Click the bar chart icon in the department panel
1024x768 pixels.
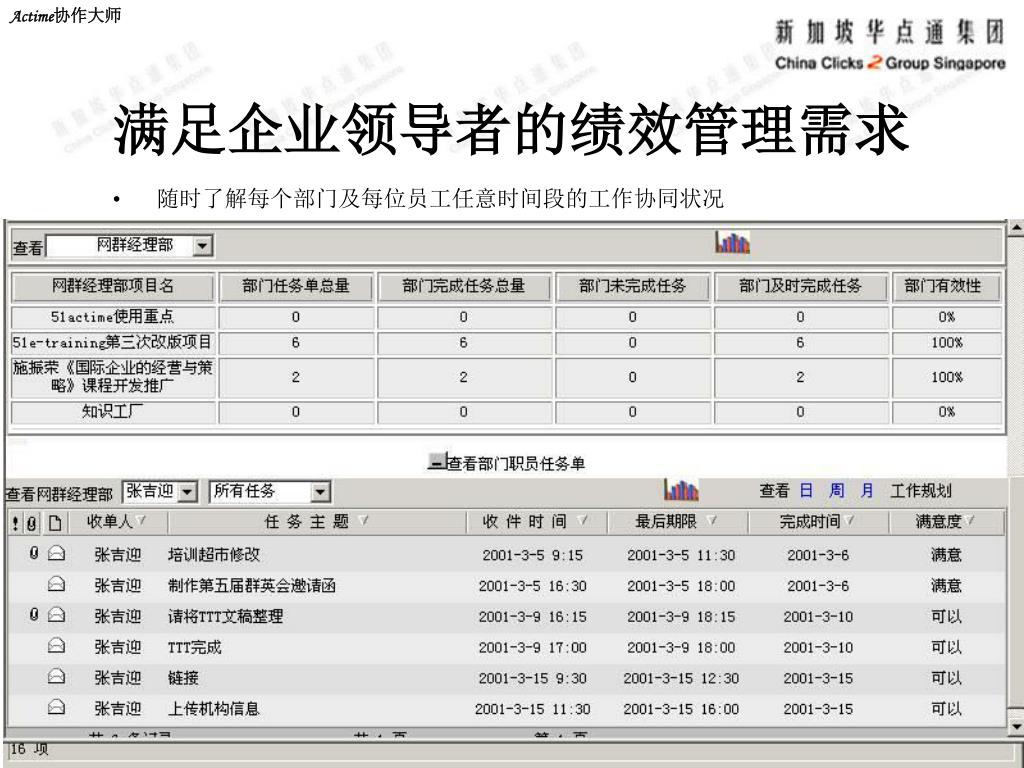[x=732, y=244]
